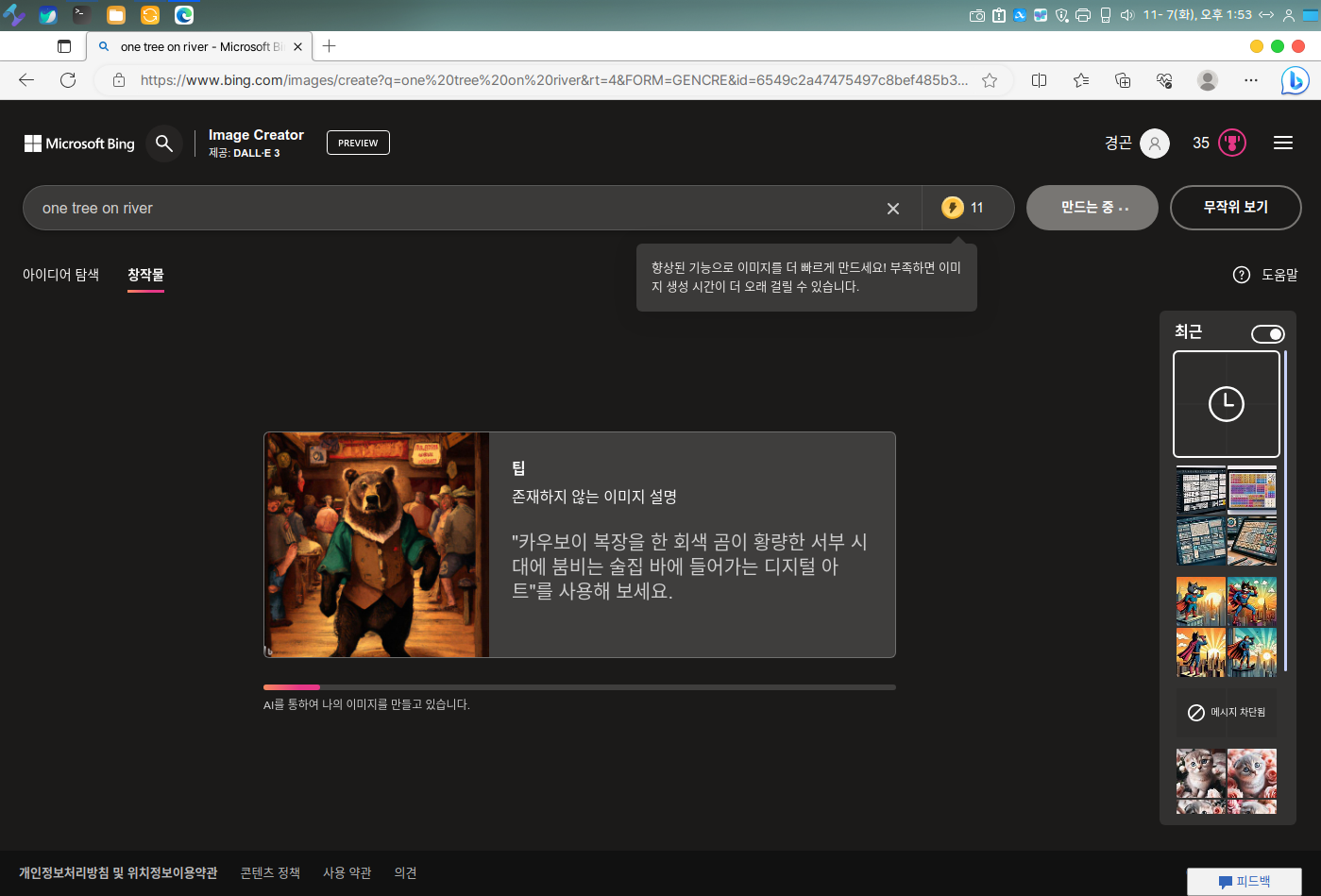1321x896 pixels.
Task: Open the browser split screen icon
Action: click(x=1040, y=81)
